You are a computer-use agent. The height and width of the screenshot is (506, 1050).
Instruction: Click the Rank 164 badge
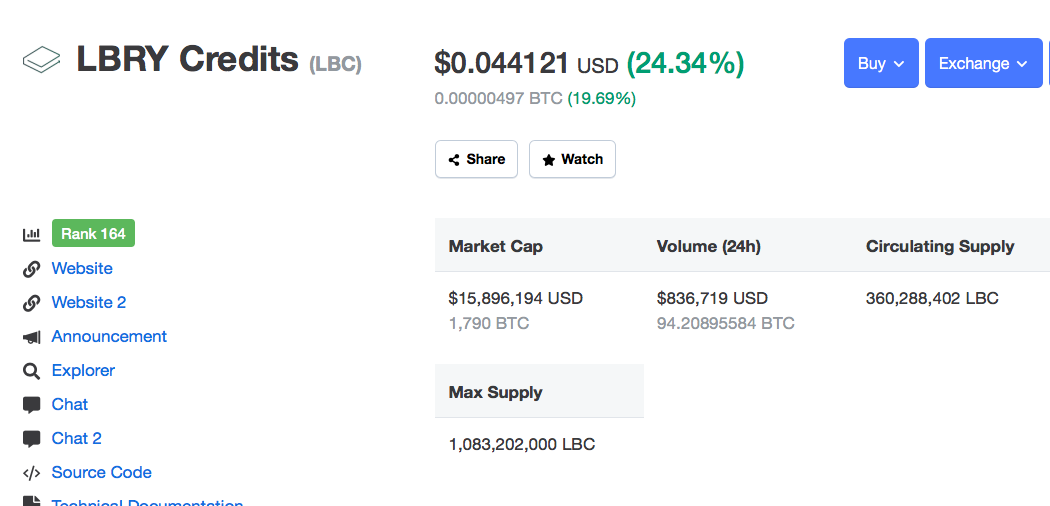(x=93, y=234)
